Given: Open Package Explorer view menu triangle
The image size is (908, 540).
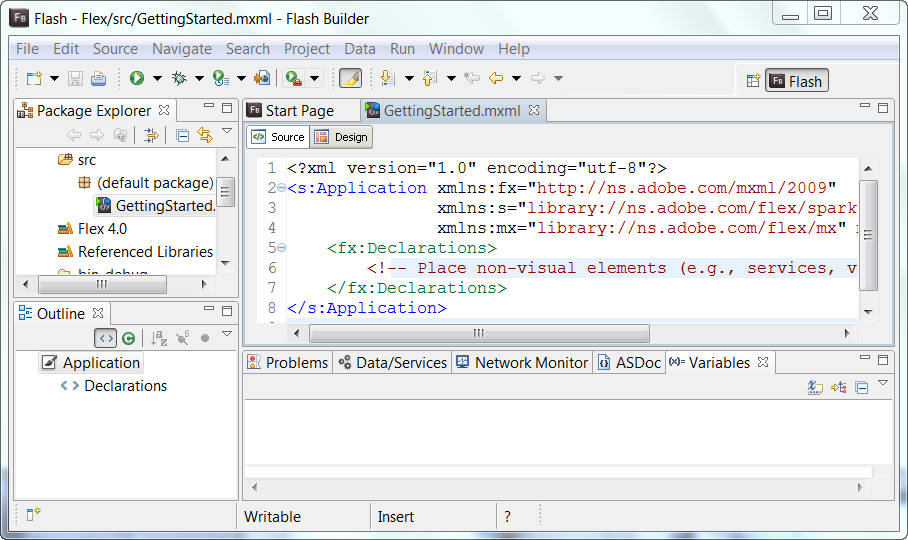Looking at the screenshot, I should tap(227, 131).
